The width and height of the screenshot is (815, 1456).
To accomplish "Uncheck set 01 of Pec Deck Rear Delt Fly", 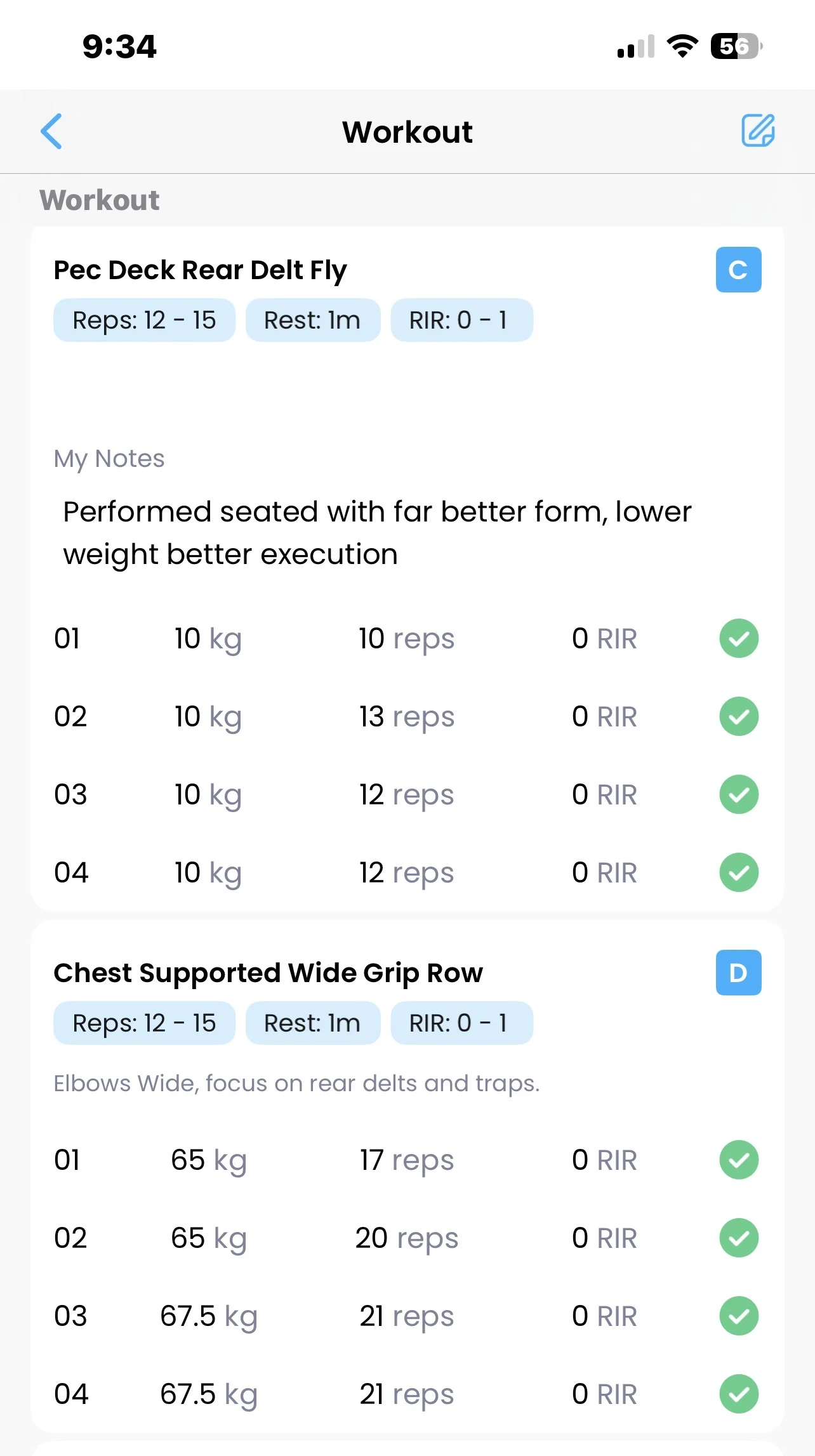I will [739, 638].
